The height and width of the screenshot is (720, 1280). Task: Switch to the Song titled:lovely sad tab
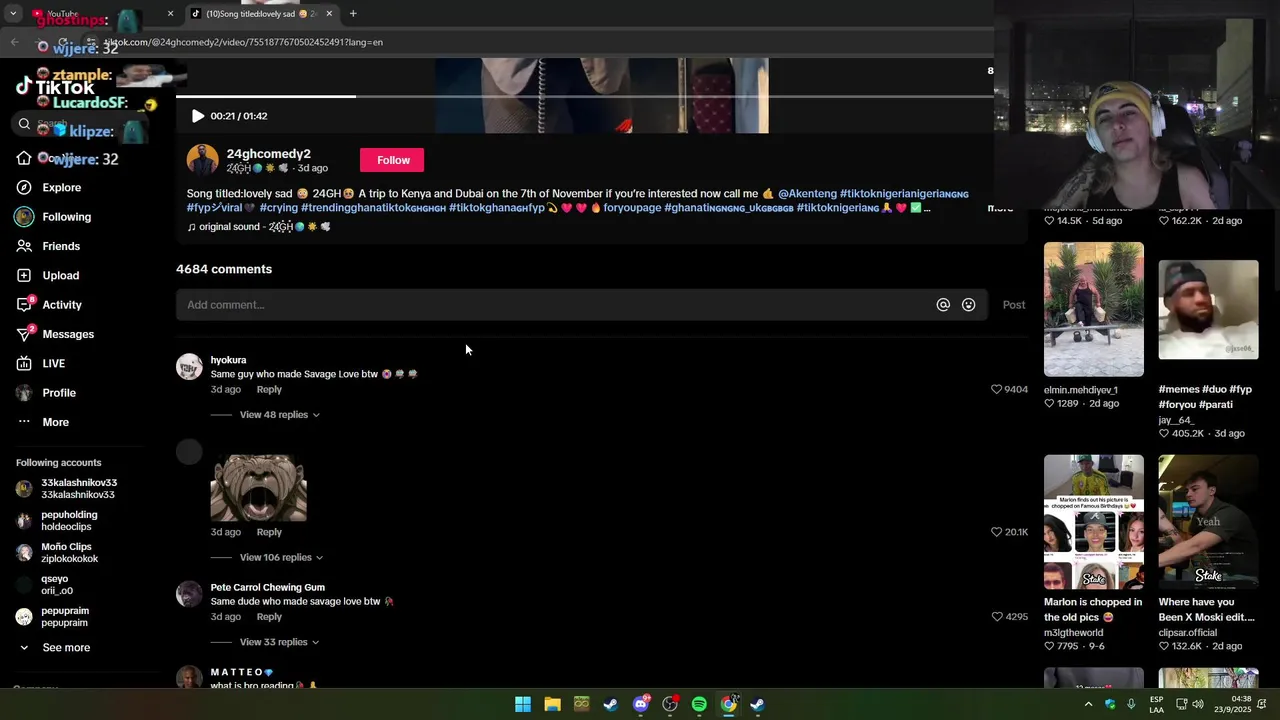262,14
